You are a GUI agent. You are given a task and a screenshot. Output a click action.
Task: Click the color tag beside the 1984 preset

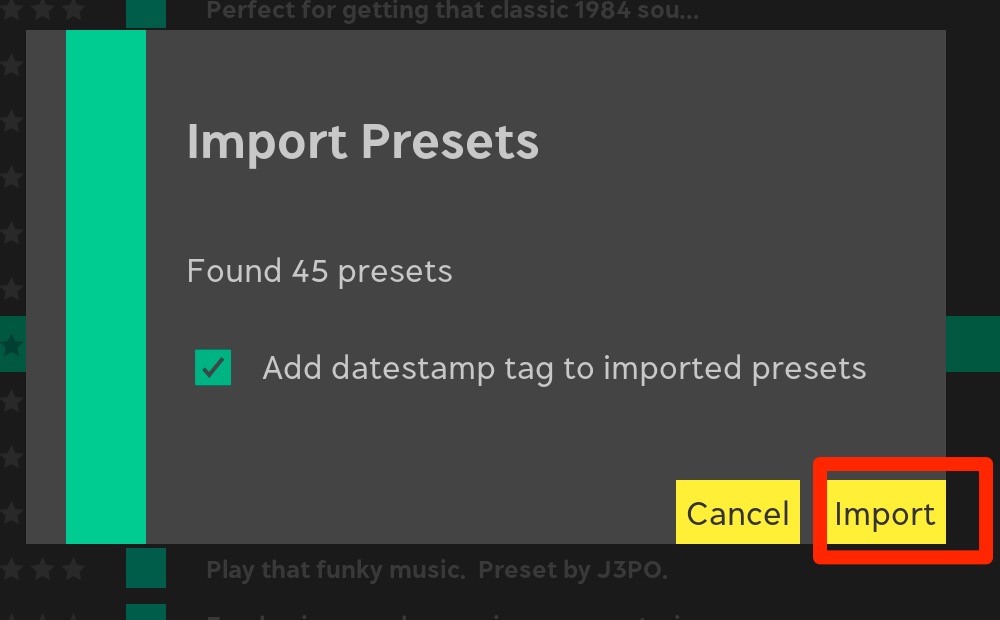tap(146, 13)
